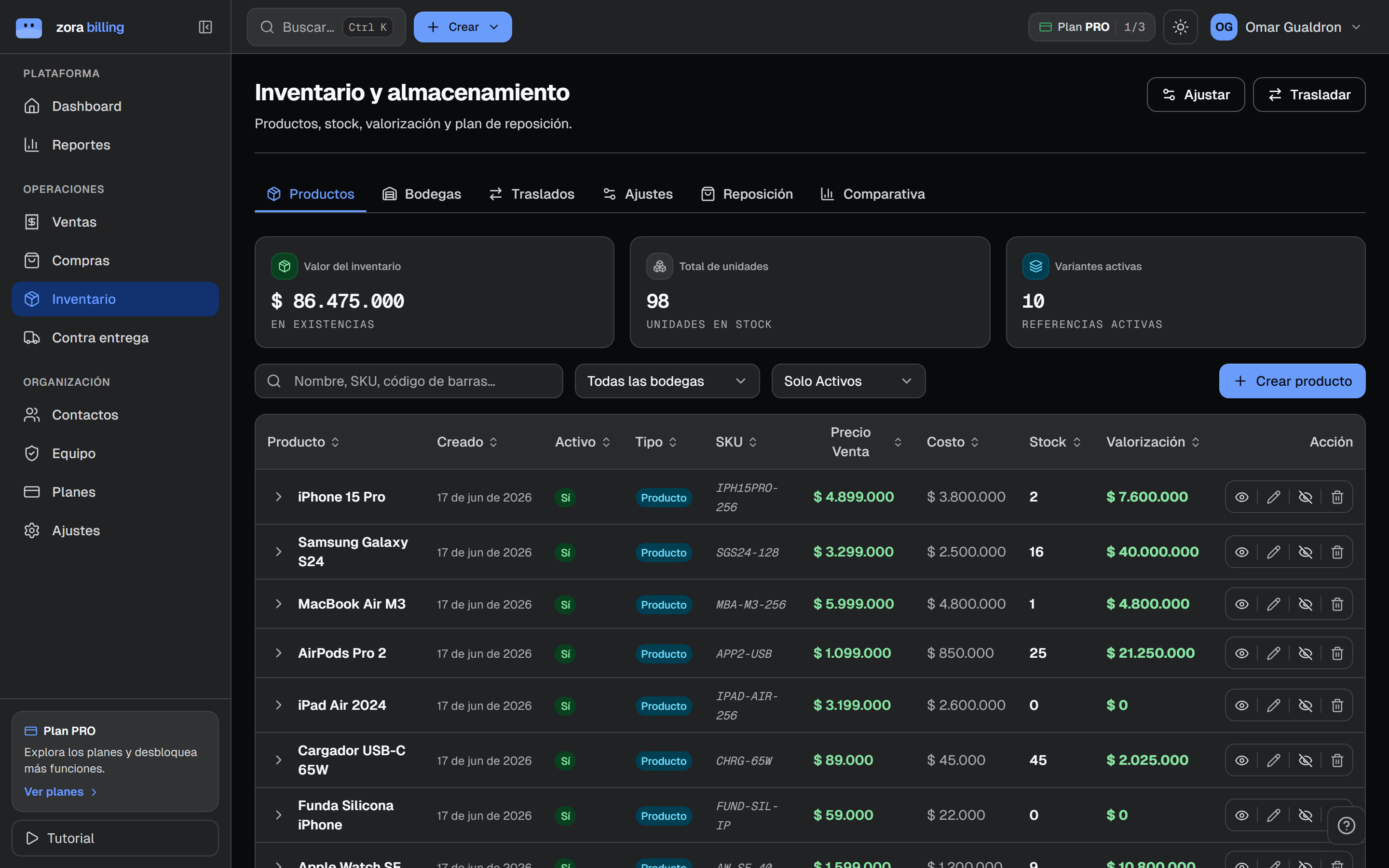Edit the iPad Air 2024 product
Image resolution: width=1389 pixels, height=868 pixels.
[x=1273, y=705]
